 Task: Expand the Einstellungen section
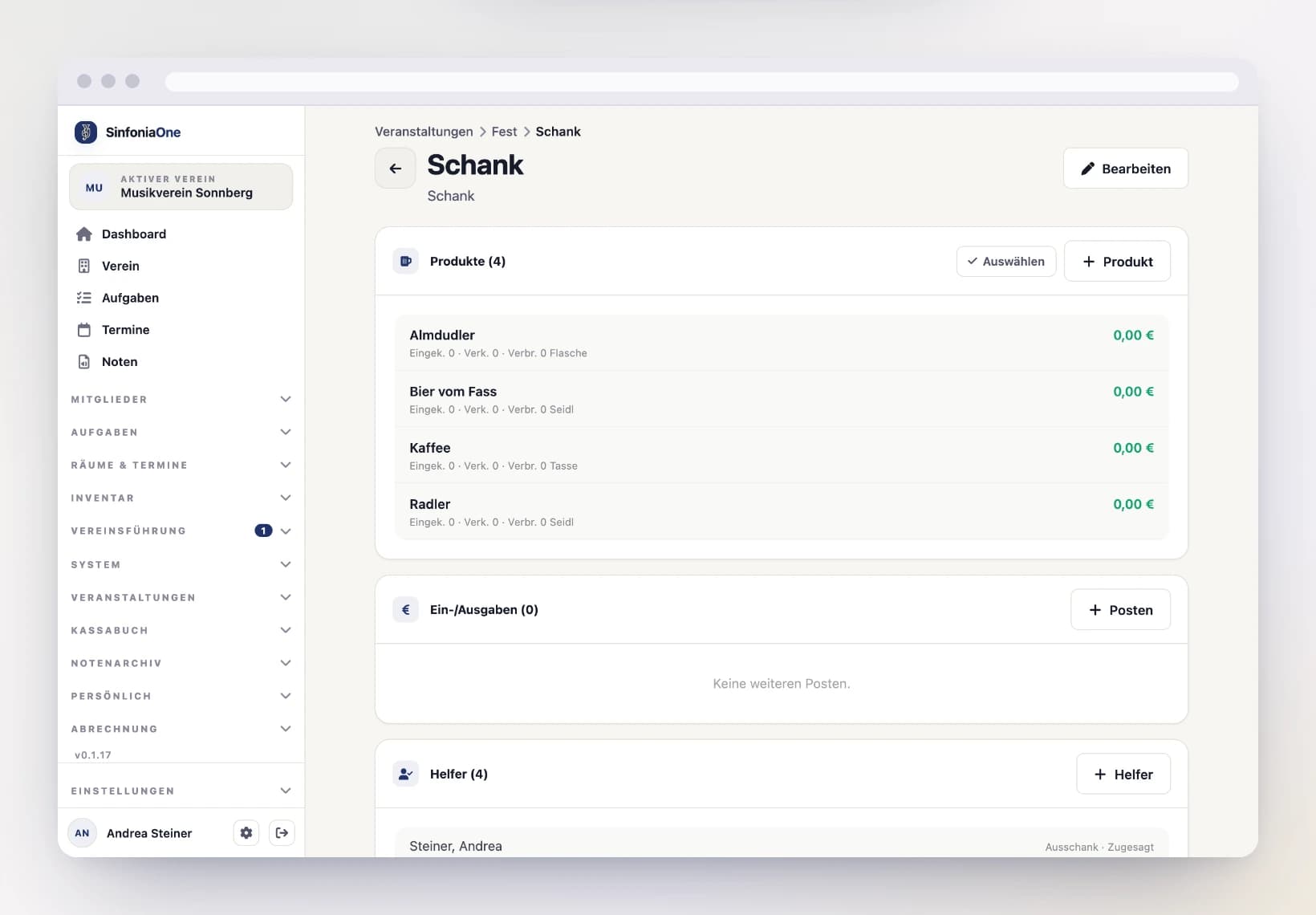[181, 791]
